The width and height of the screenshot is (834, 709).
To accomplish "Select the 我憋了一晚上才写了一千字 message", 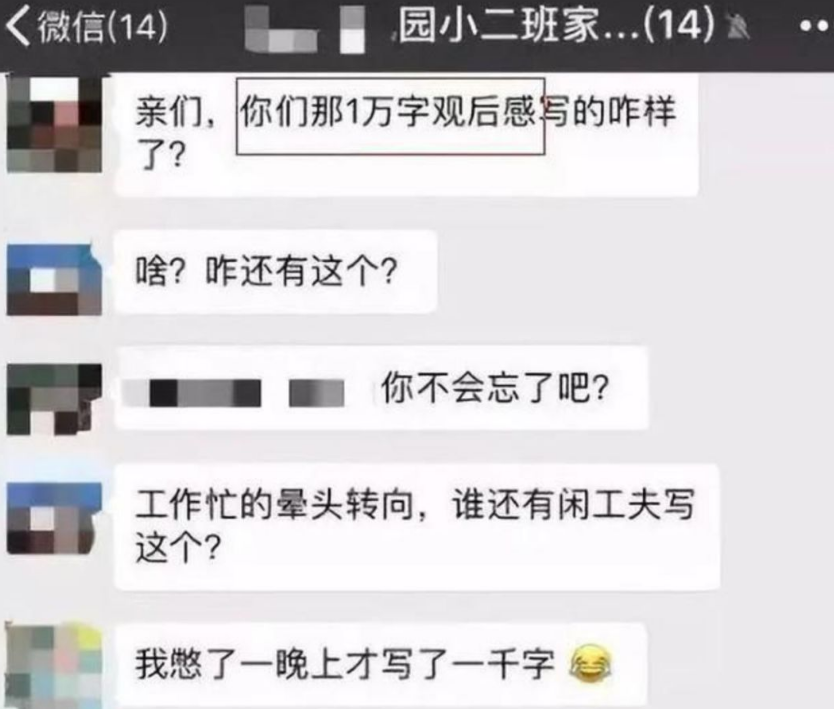I will [381, 665].
